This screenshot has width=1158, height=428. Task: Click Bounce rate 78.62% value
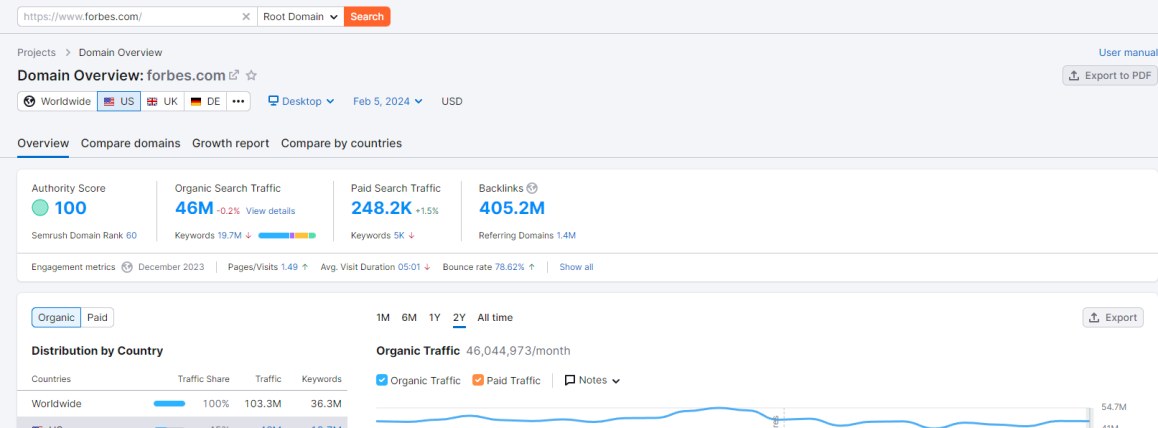pos(510,267)
